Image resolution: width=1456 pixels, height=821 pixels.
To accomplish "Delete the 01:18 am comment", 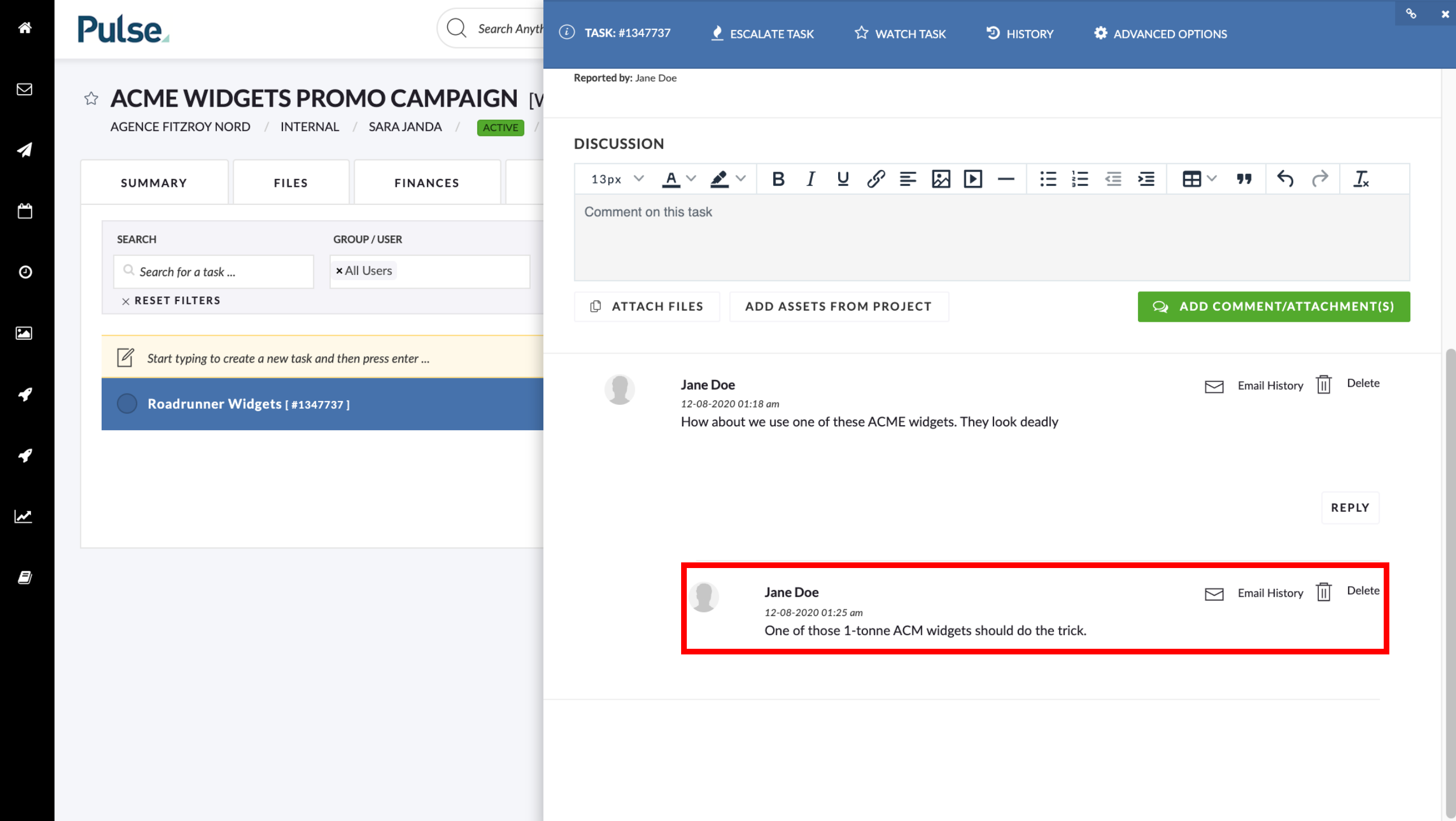I will (1348, 383).
